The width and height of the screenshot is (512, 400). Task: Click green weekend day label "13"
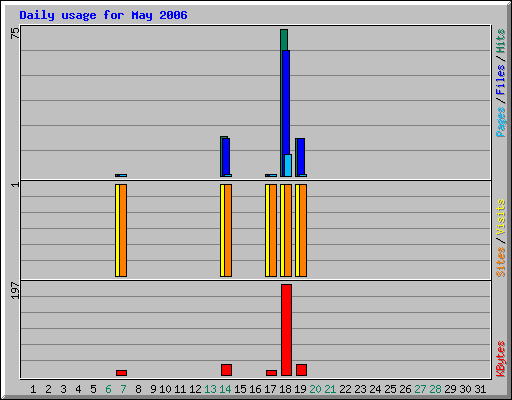tap(210, 389)
